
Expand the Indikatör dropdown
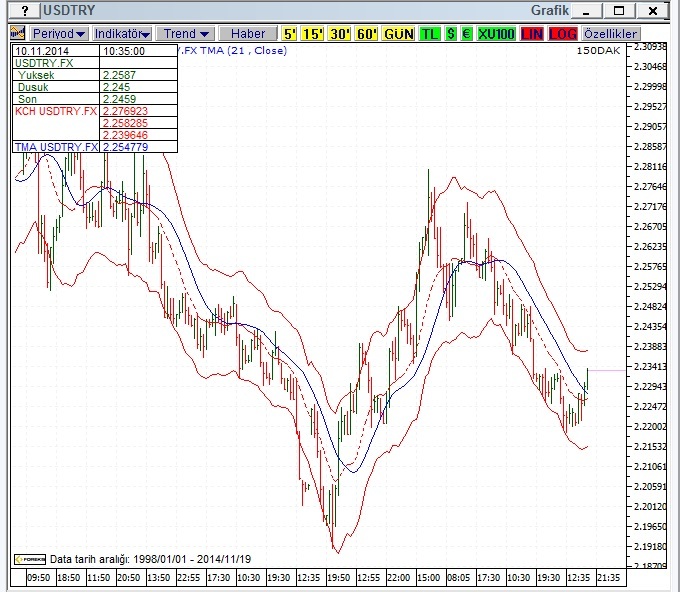122,33
